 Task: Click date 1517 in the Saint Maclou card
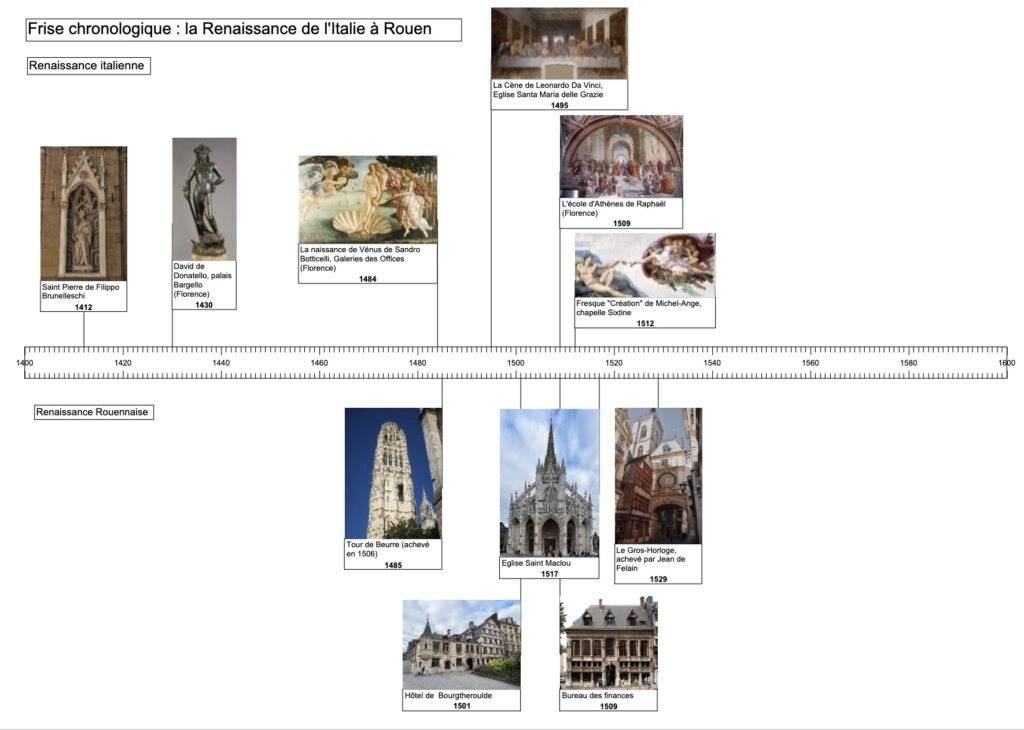pyautogui.click(x=550, y=574)
